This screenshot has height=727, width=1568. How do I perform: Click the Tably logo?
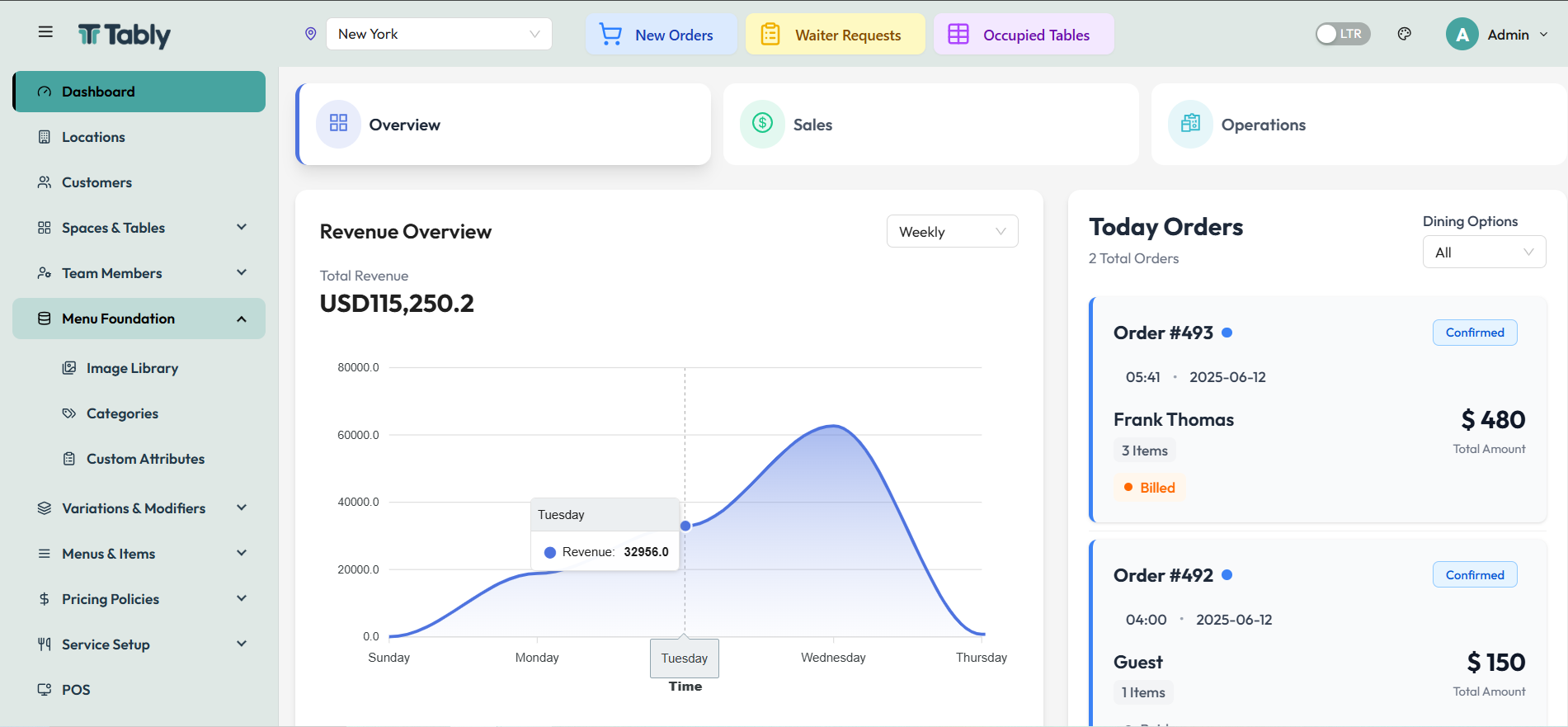pyautogui.click(x=125, y=35)
